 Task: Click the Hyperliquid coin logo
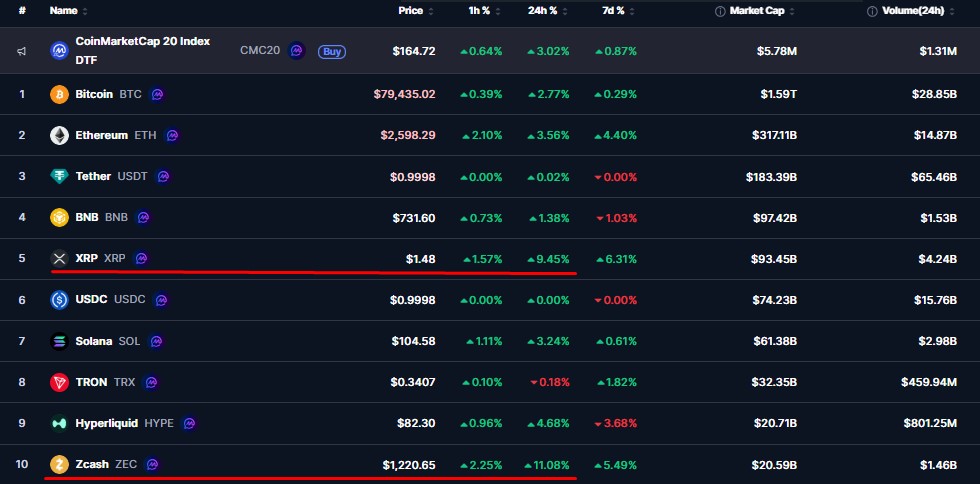click(x=59, y=423)
